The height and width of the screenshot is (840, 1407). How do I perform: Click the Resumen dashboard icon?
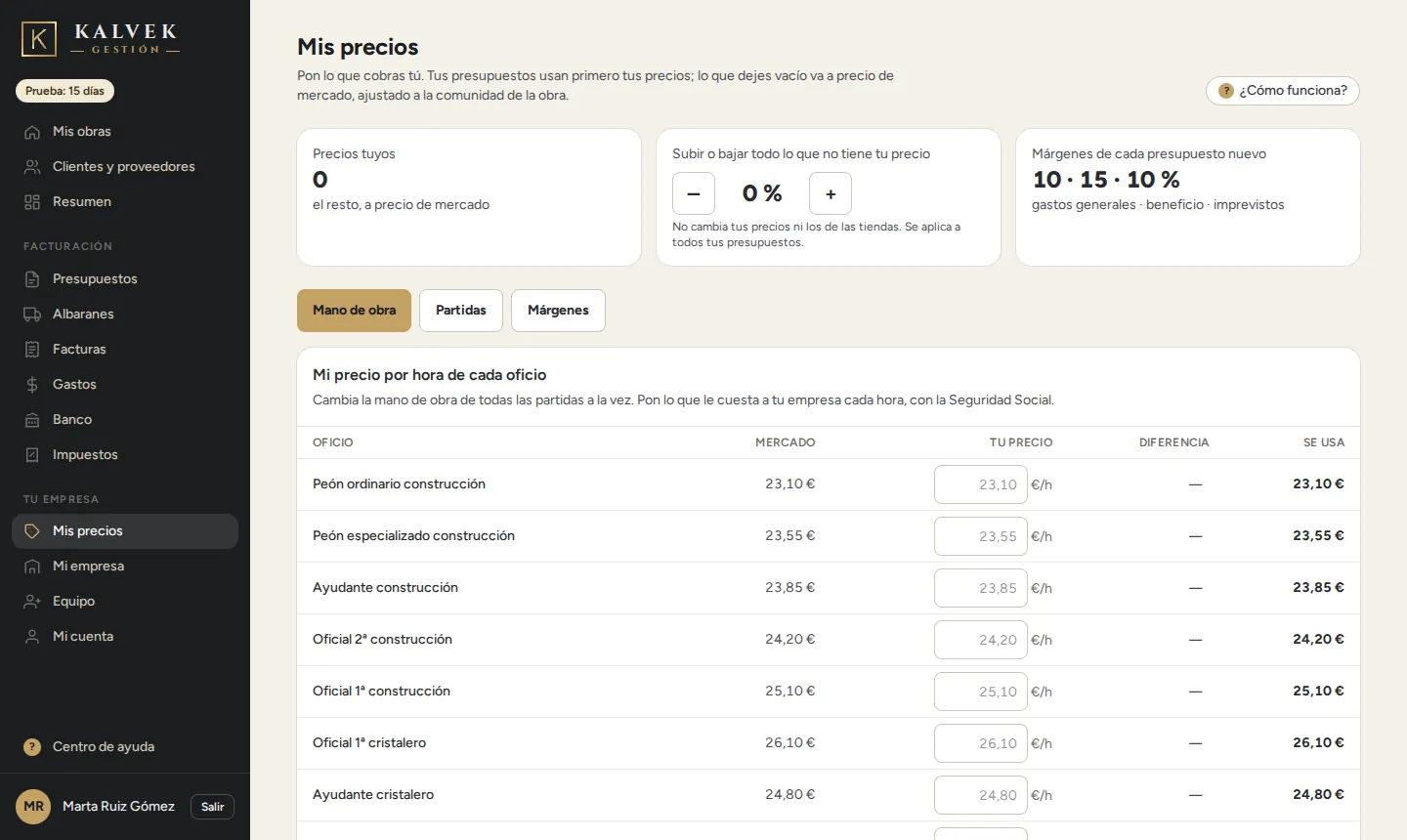pyautogui.click(x=32, y=202)
